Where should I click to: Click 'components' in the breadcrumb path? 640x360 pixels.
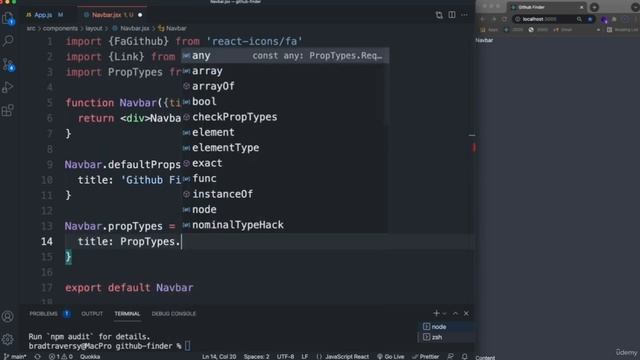tap(60, 29)
